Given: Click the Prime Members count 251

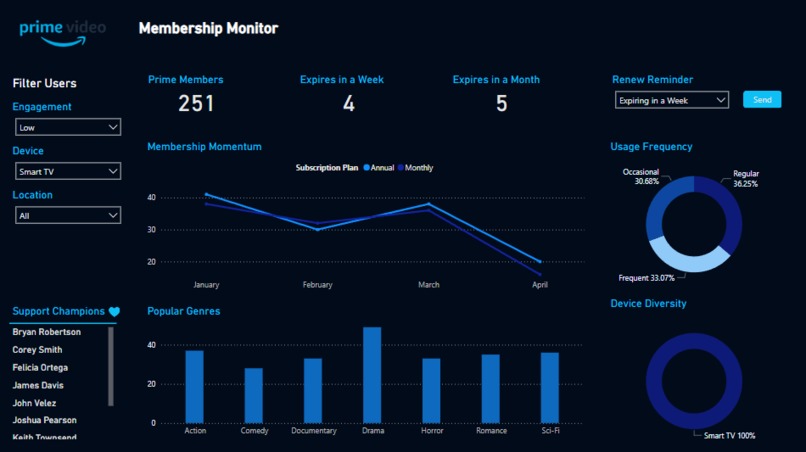Looking at the screenshot, I should pyautogui.click(x=196, y=103).
